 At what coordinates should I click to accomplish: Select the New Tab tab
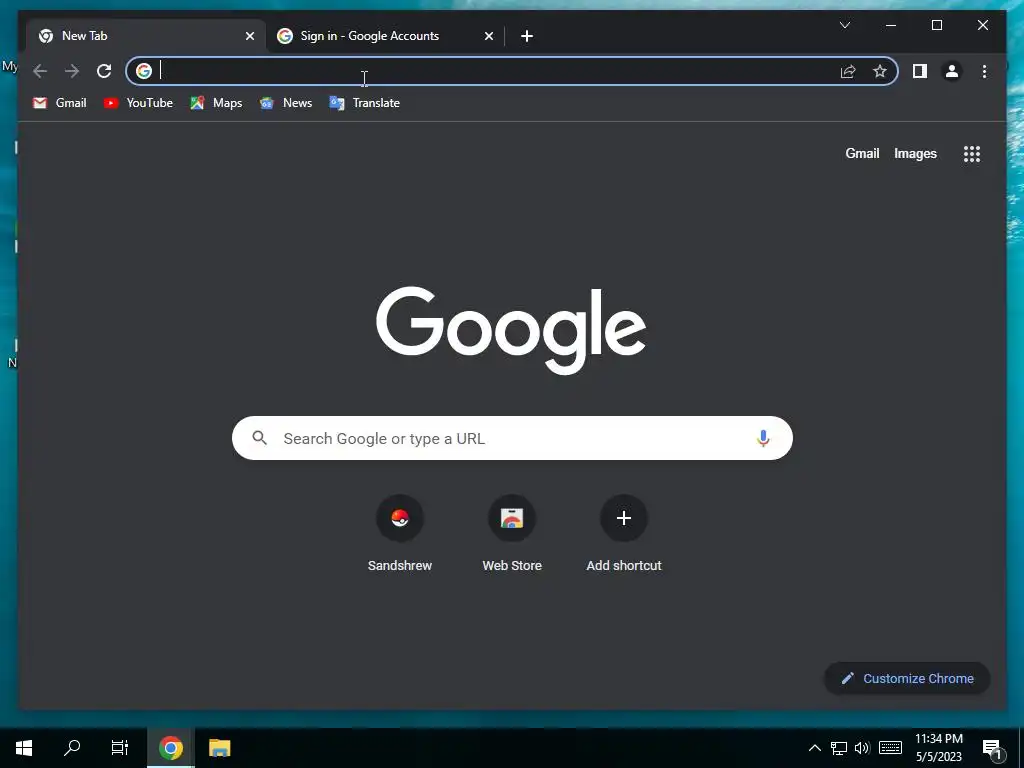click(146, 36)
